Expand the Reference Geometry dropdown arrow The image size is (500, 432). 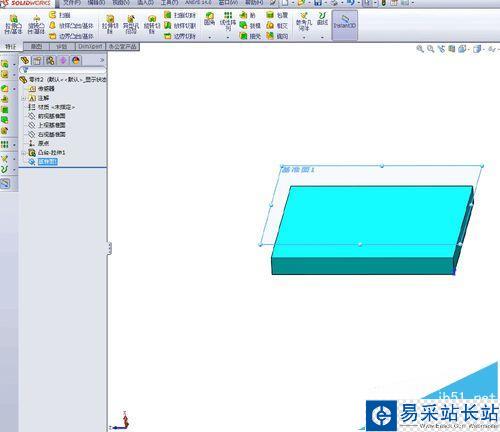304,37
